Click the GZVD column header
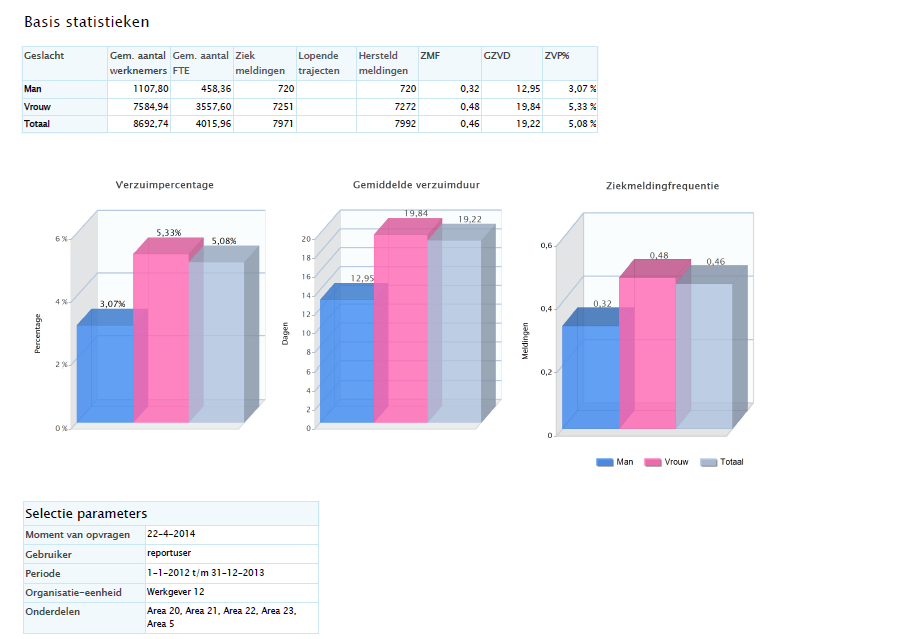 497,56
